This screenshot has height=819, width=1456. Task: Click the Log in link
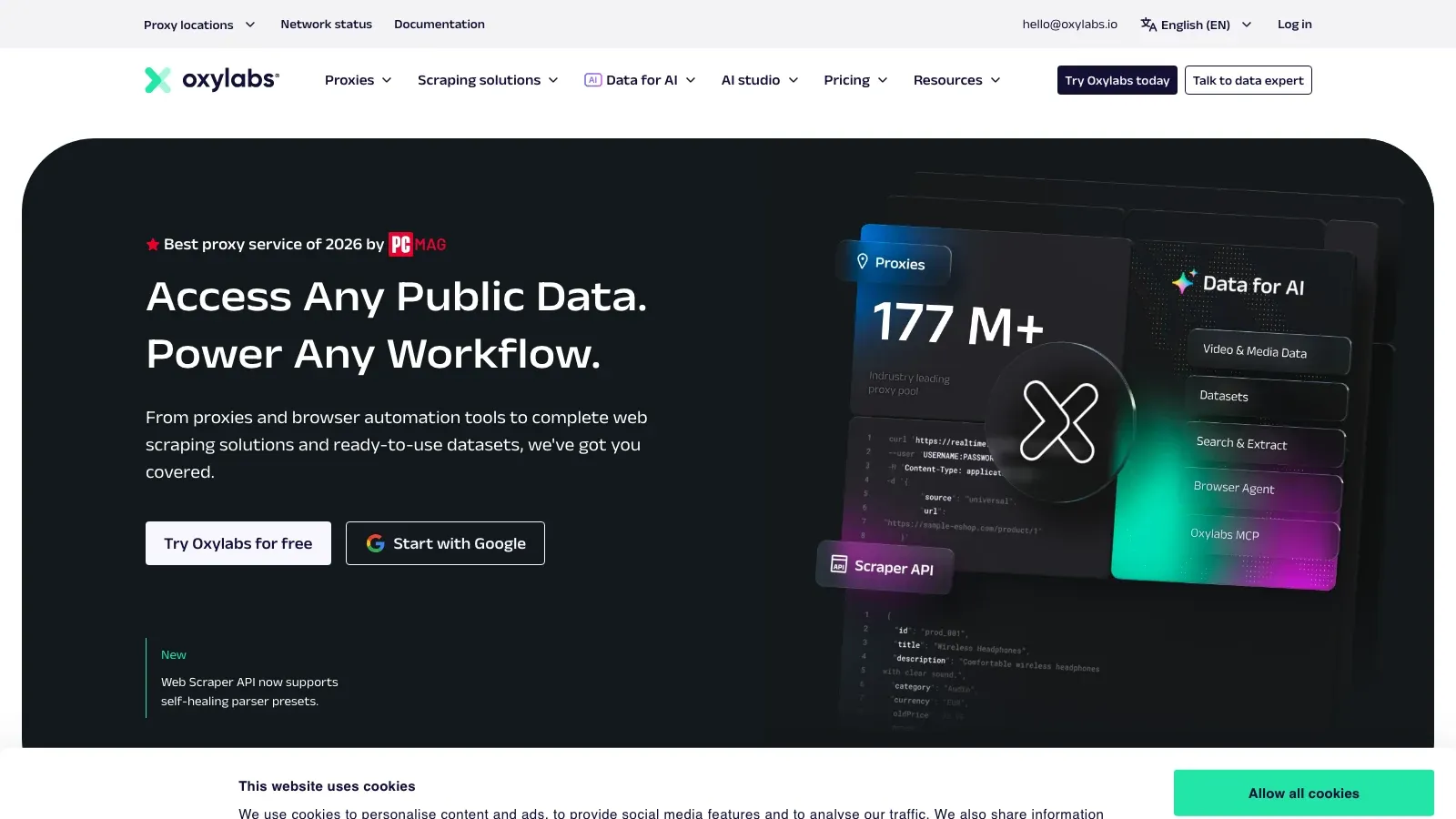(1294, 25)
